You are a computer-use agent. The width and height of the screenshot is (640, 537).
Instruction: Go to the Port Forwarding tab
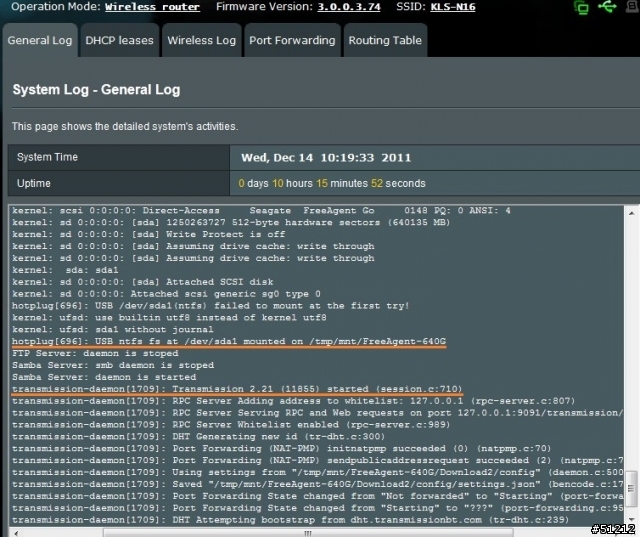pyautogui.click(x=292, y=41)
